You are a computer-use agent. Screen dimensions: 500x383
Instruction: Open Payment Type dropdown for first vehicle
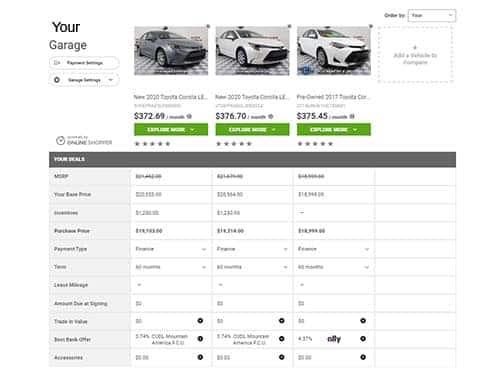coord(171,249)
